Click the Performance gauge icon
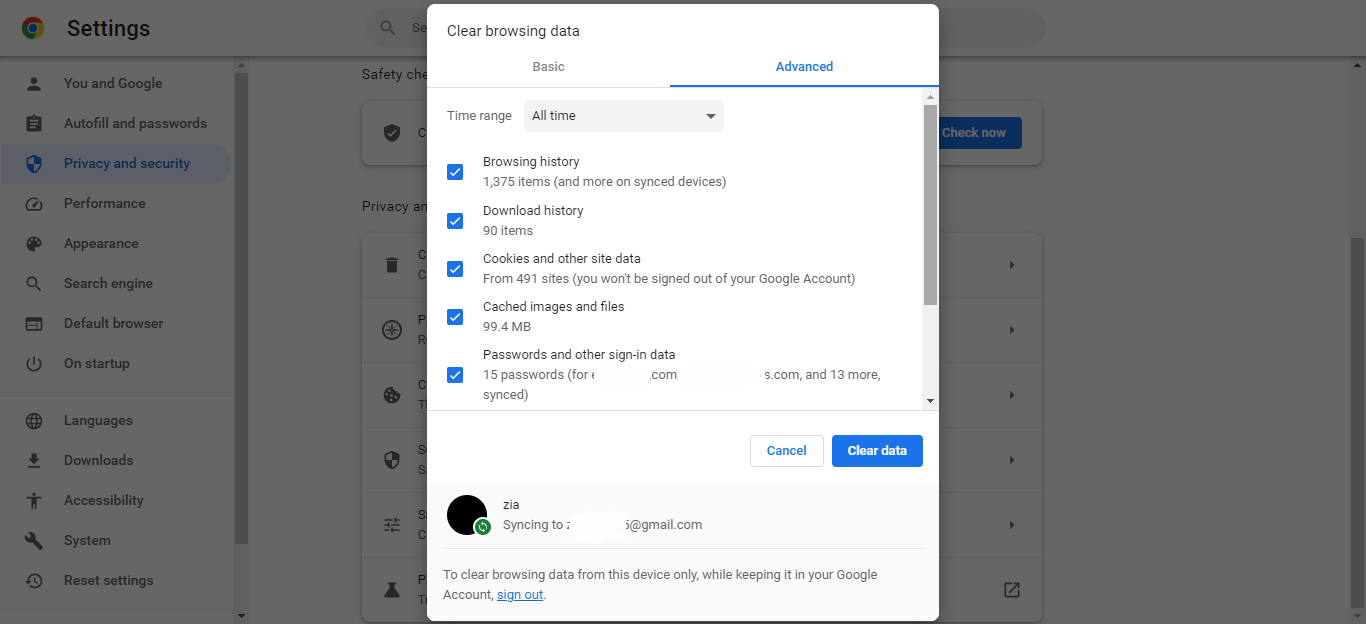The height and width of the screenshot is (624, 1366). [x=34, y=204]
